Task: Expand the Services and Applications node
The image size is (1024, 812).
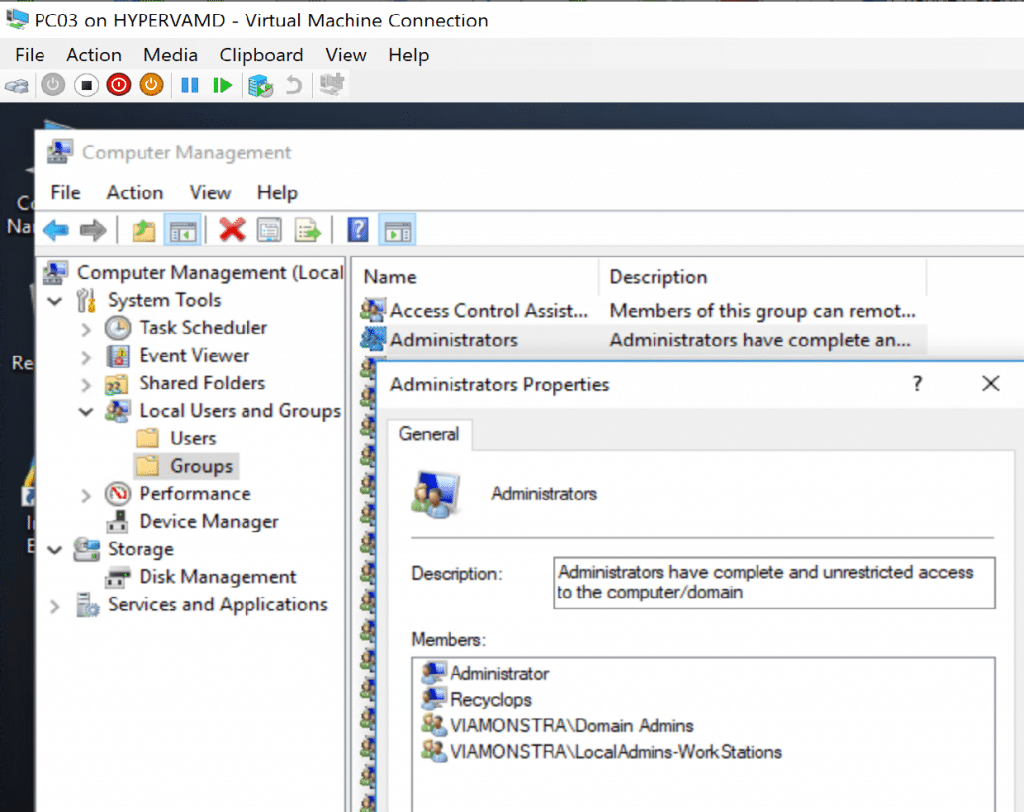Action: pos(55,605)
